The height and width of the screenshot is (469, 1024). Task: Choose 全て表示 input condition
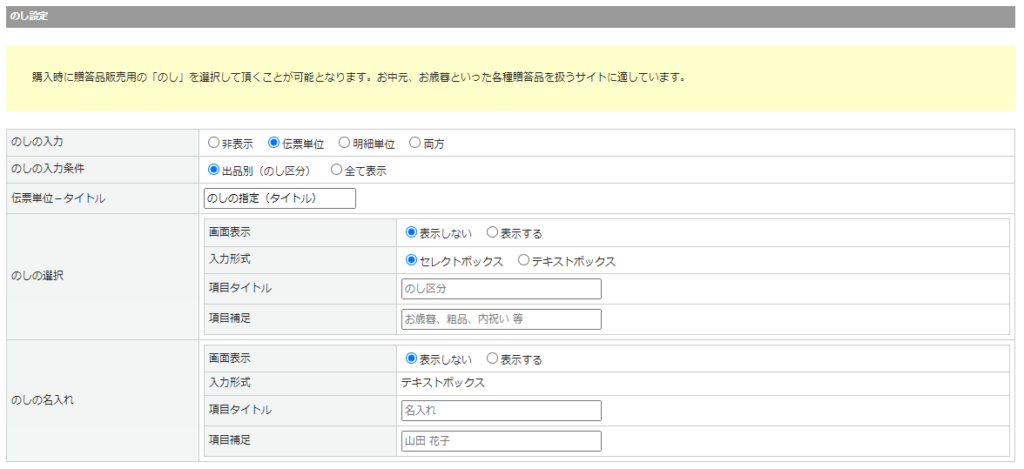pos(336,170)
